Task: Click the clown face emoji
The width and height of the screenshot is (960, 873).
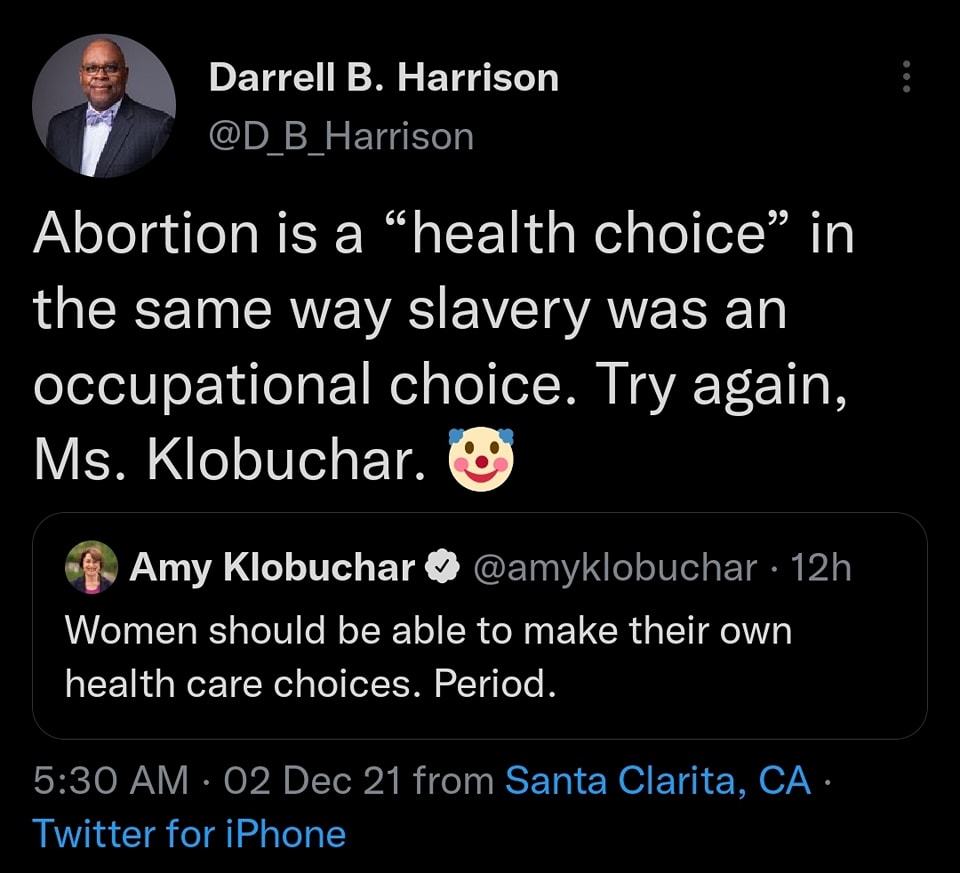Action: pos(481,459)
